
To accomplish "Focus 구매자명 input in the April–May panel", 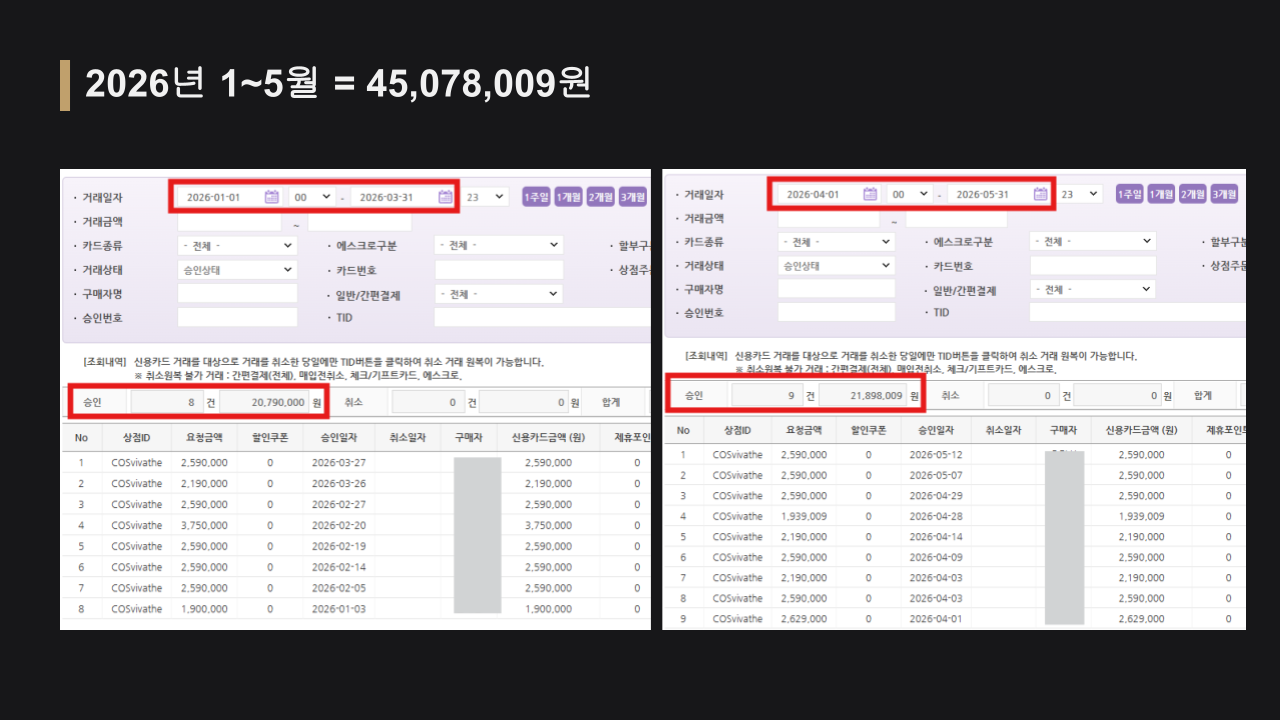I will tap(836, 289).
